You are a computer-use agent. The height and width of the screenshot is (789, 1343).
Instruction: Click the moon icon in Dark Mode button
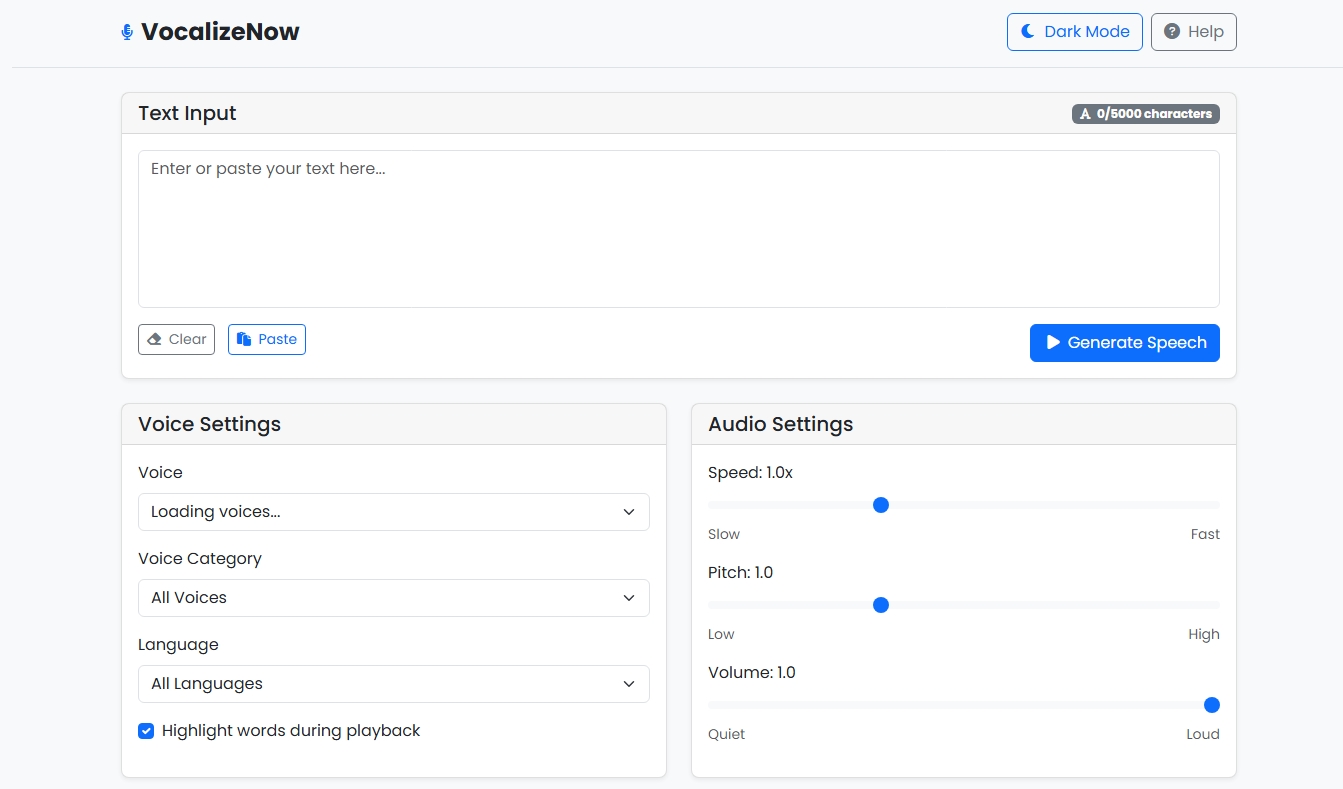(1027, 31)
